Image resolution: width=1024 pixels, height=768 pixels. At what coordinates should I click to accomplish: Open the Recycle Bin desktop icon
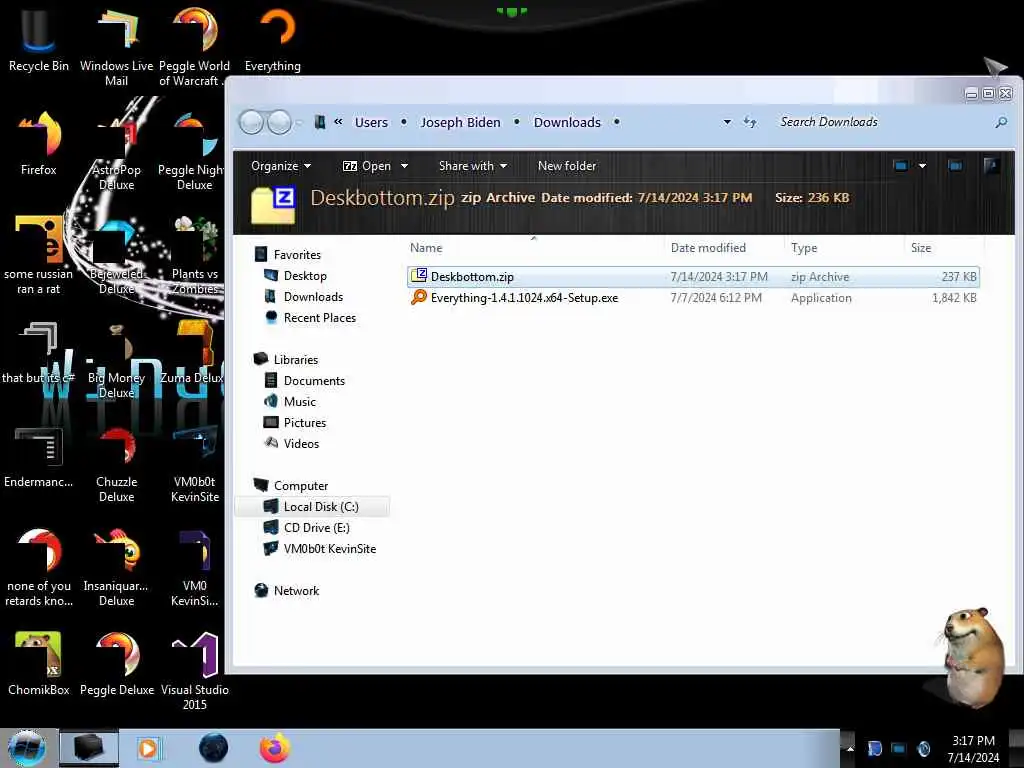pyautogui.click(x=39, y=39)
